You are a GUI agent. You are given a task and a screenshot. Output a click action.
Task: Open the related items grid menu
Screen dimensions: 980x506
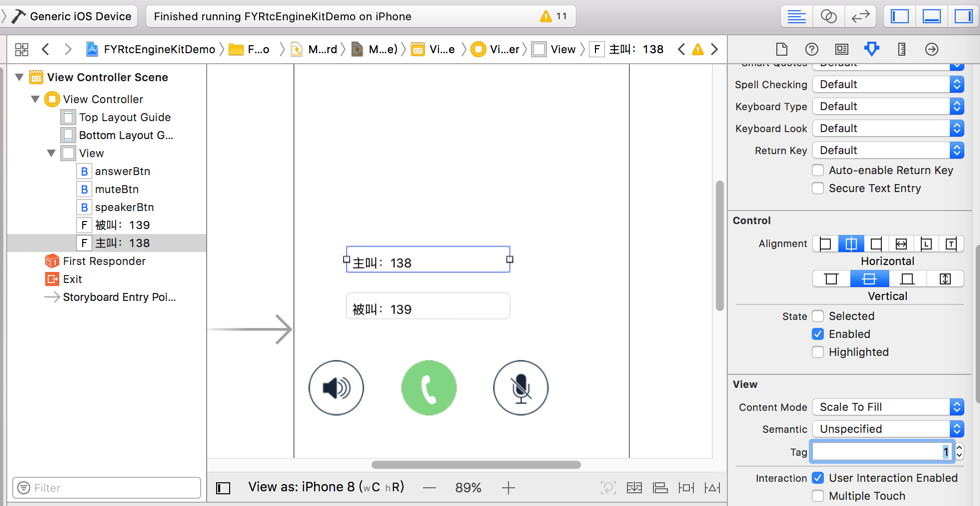[22, 49]
